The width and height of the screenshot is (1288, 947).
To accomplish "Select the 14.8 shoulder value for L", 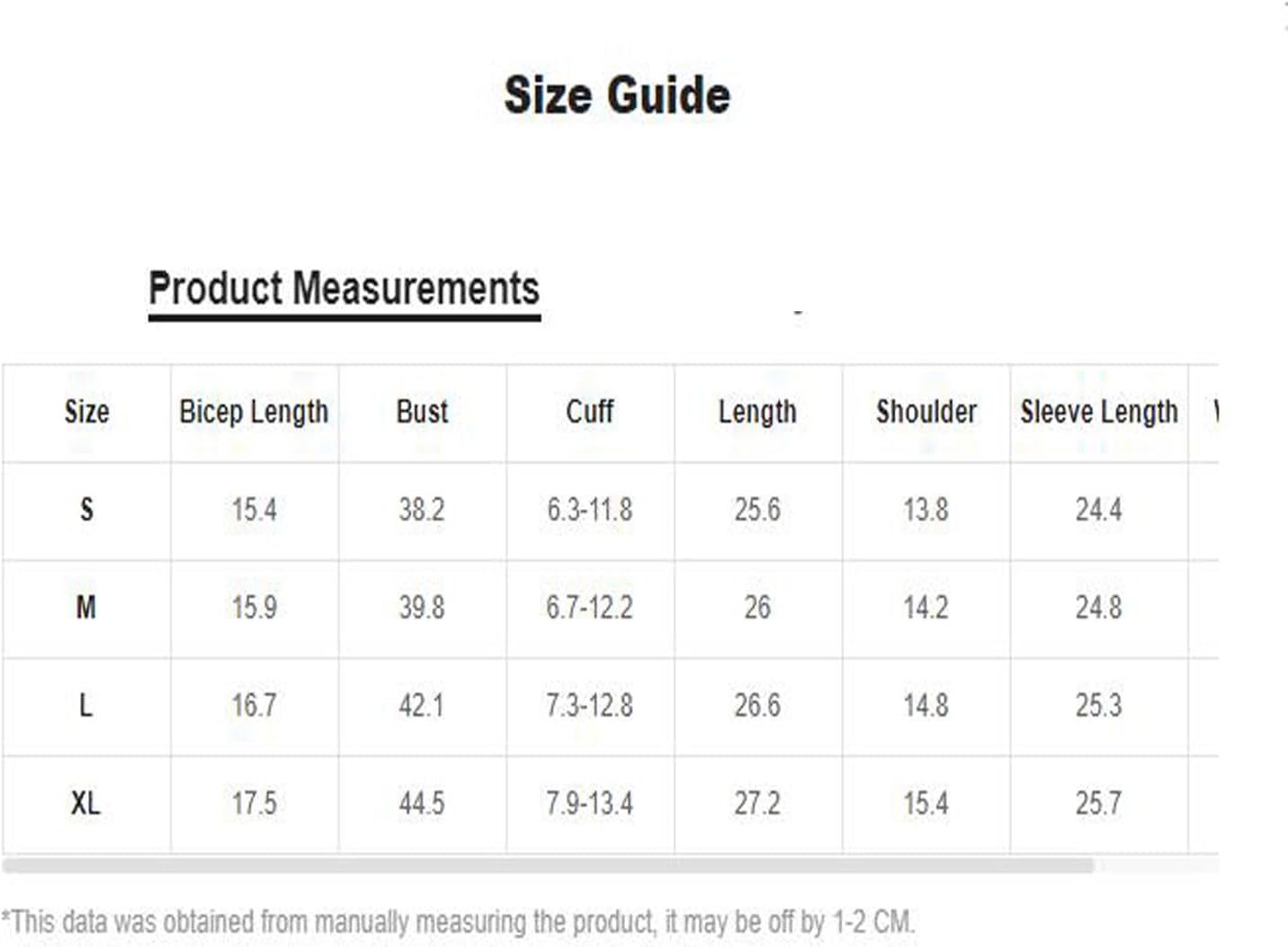I will click(x=926, y=705).
